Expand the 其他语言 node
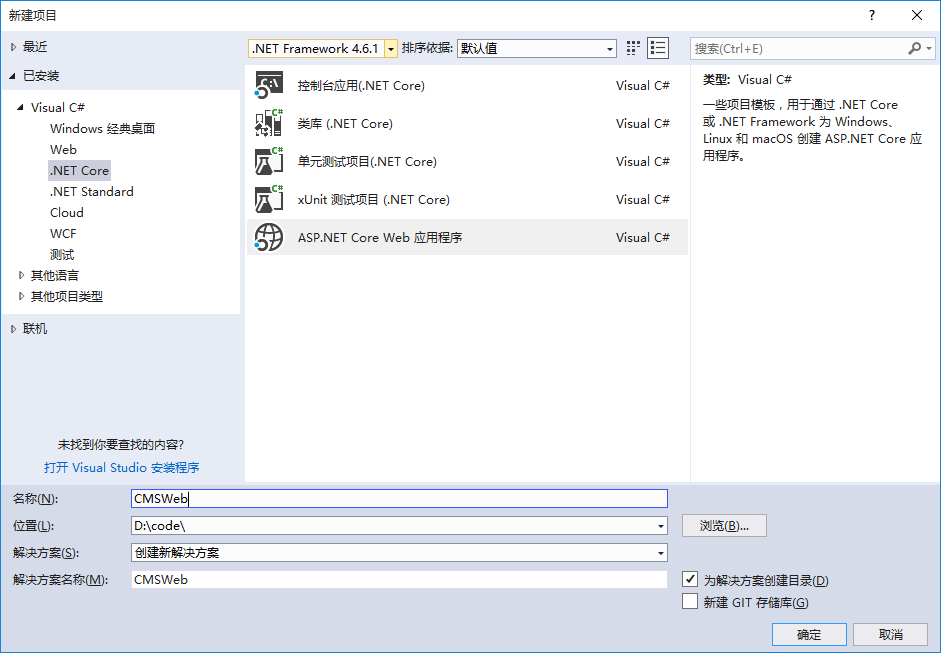This screenshot has width=941, height=653. (x=21, y=275)
